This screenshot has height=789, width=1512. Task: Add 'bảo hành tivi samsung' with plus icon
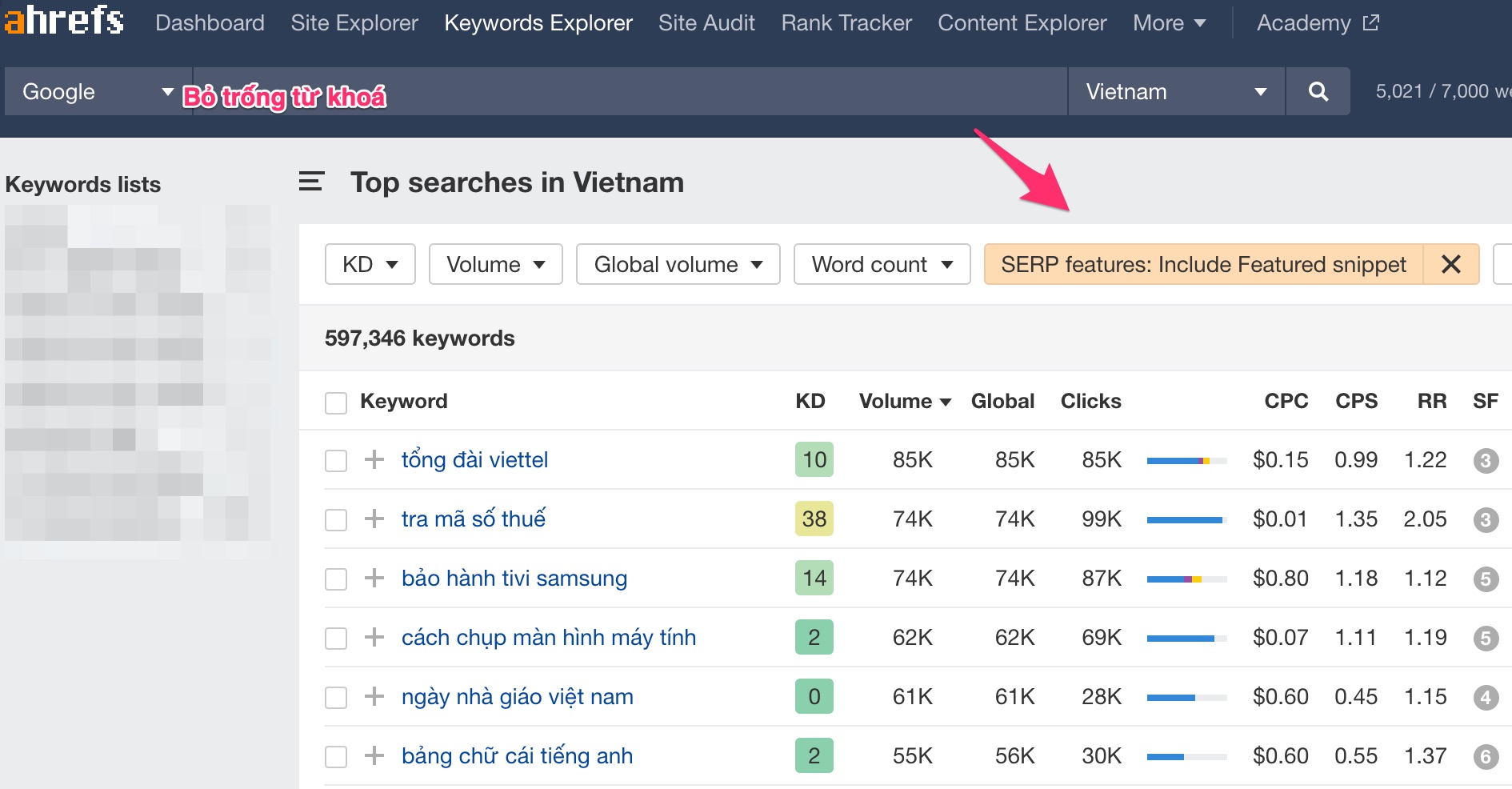tap(374, 578)
